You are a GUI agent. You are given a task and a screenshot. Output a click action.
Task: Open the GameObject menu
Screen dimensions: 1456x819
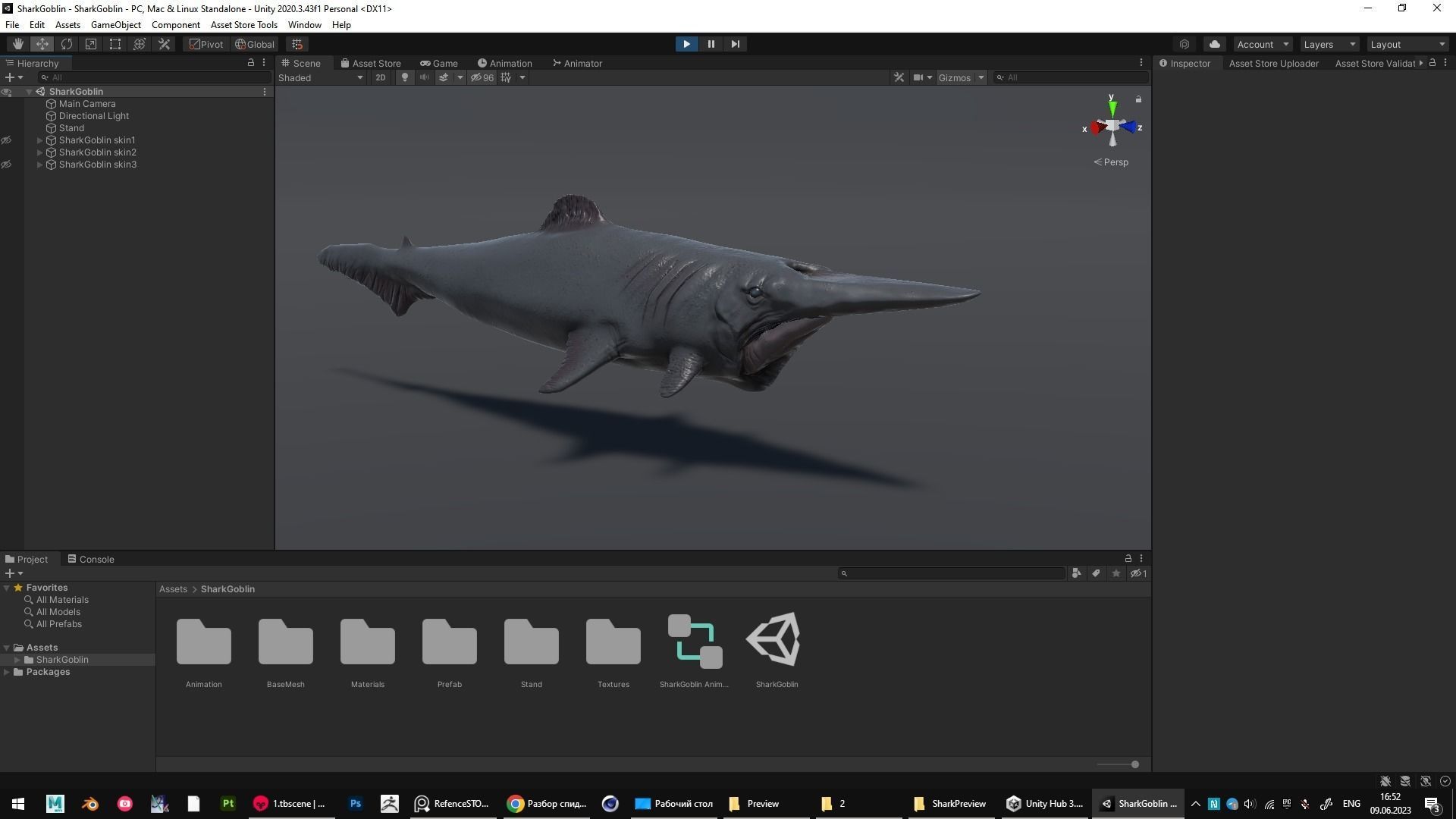(x=116, y=25)
